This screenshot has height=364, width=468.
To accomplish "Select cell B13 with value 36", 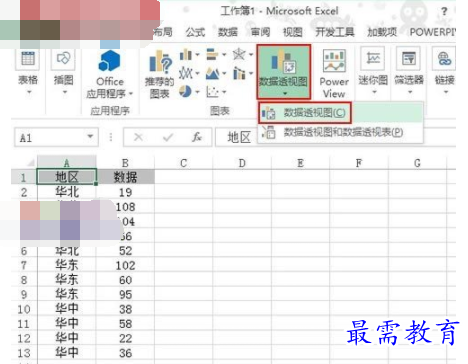I will 125,353.
